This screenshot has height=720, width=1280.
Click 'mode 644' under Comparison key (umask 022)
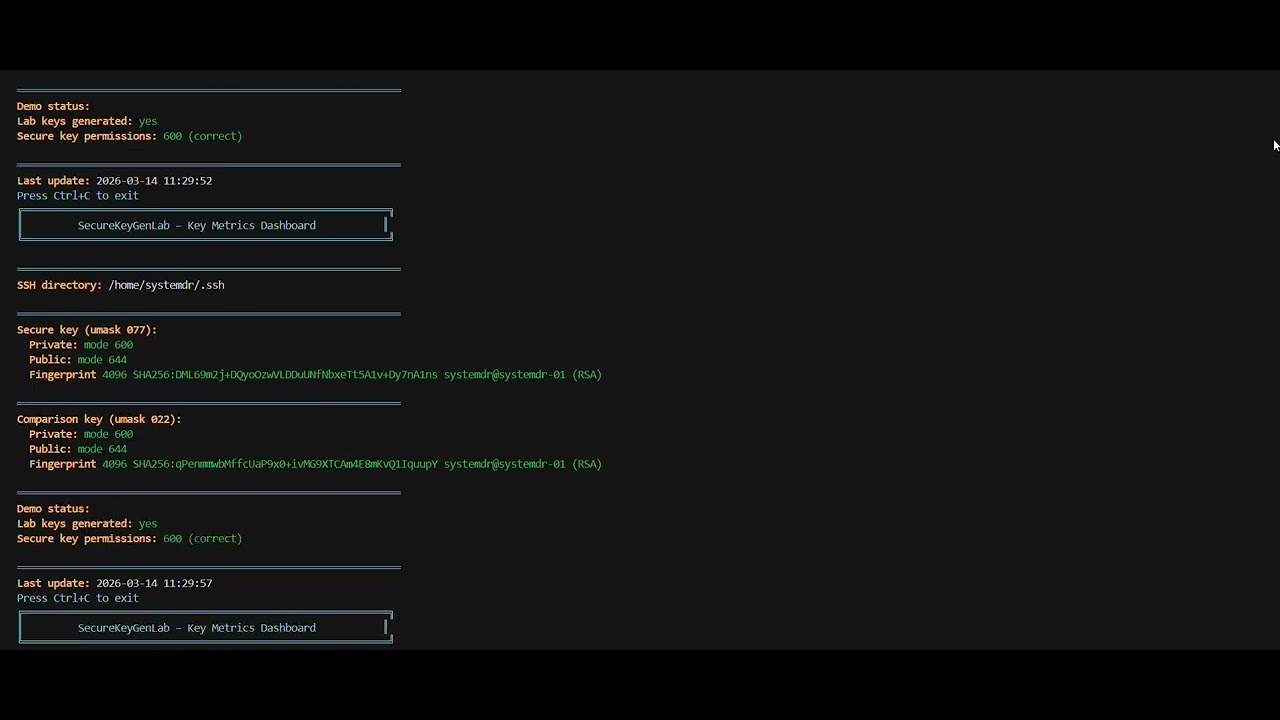(x=102, y=449)
